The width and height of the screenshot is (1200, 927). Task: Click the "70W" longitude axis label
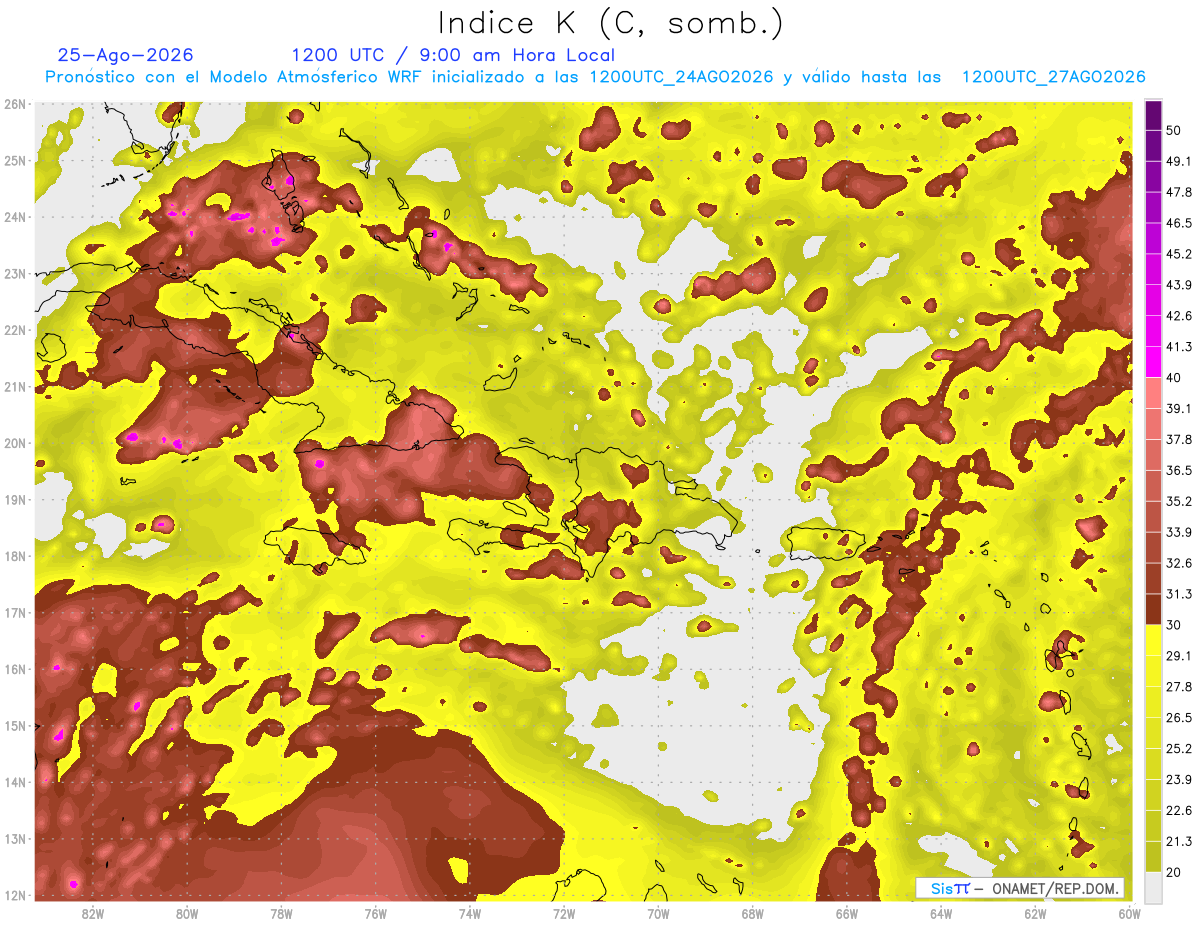(x=658, y=914)
